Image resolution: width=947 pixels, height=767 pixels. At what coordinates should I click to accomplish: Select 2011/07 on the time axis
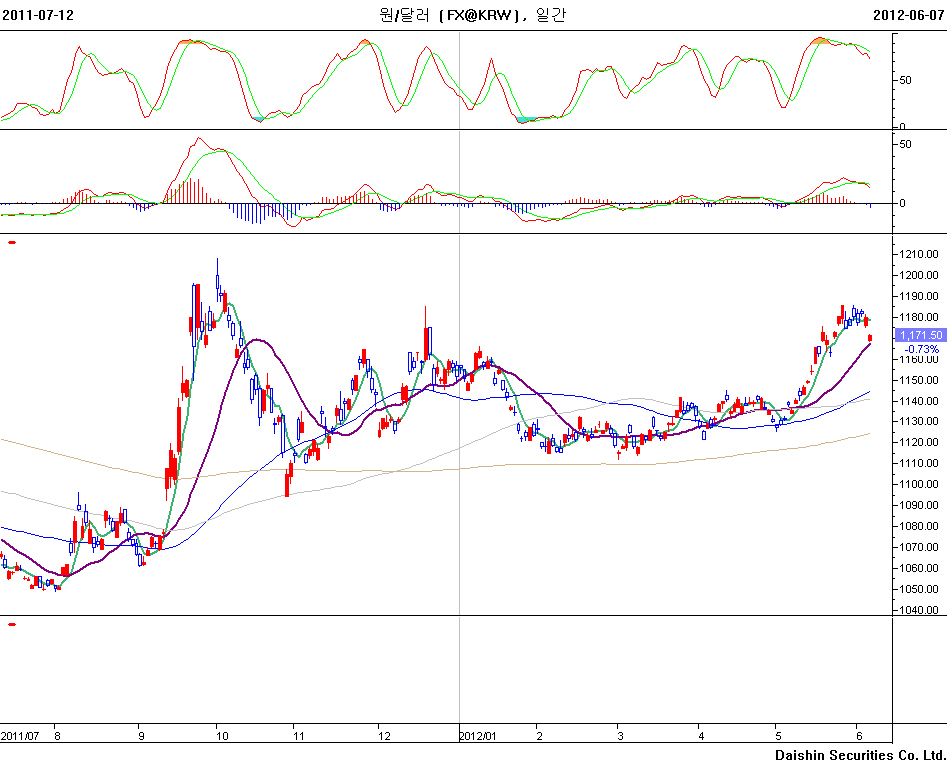(x=19, y=736)
